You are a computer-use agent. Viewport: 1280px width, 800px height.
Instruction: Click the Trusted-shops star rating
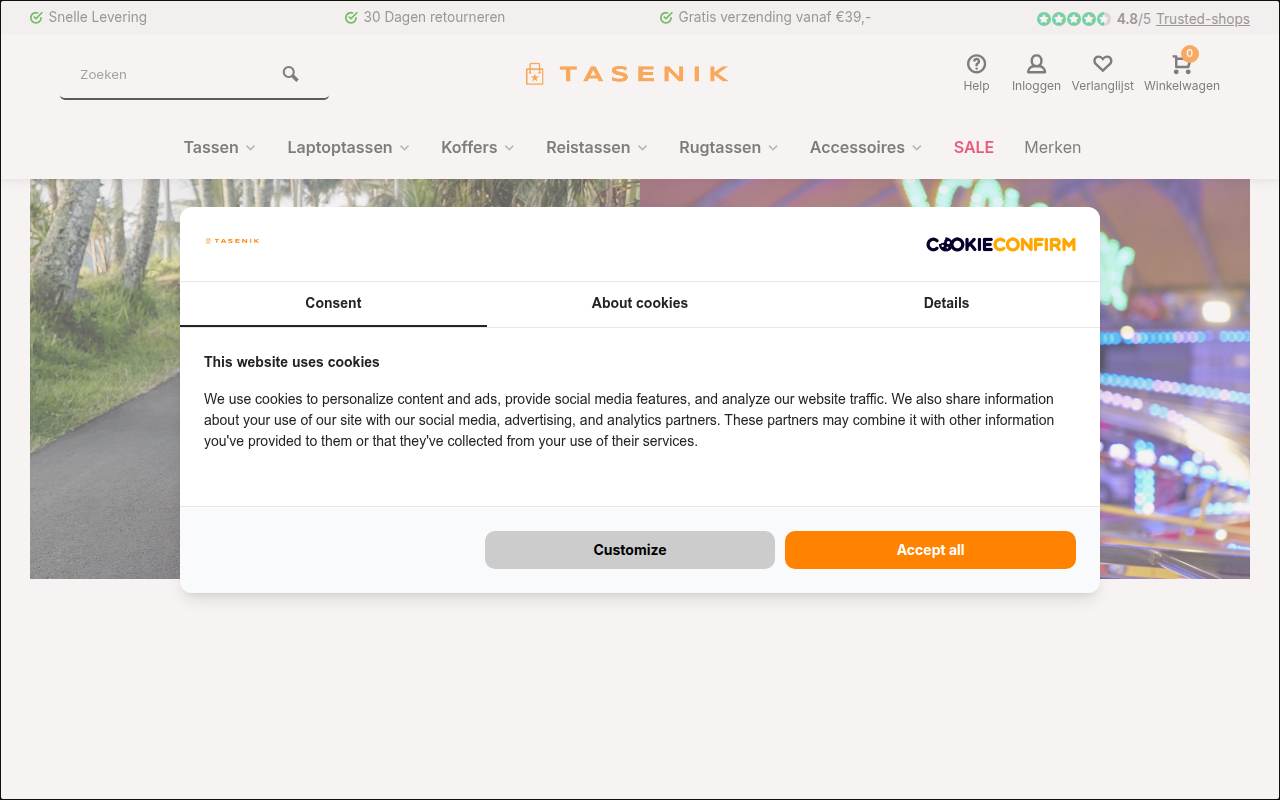coord(1073,19)
